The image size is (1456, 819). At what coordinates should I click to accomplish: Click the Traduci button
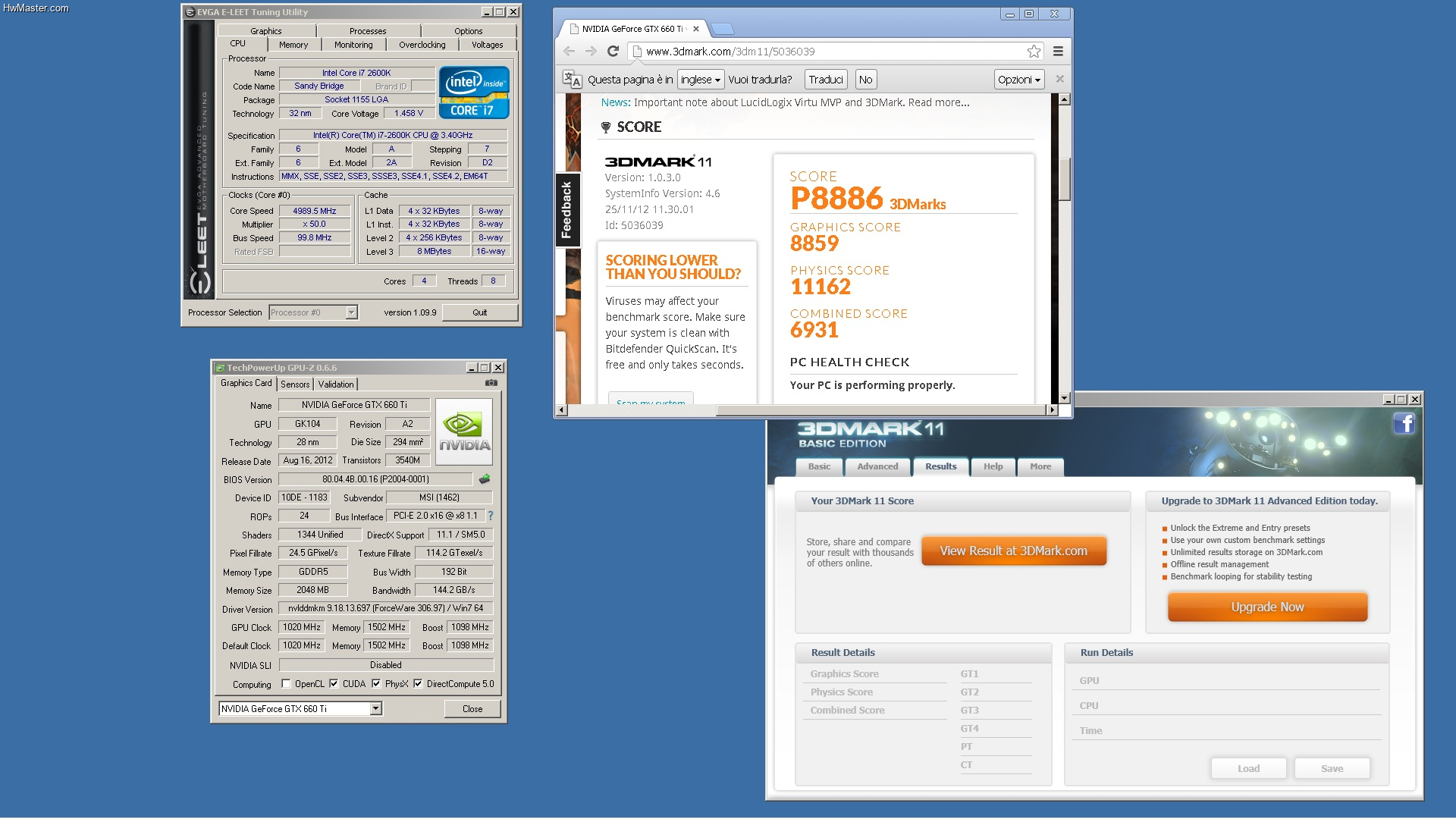[x=826, y=80]
